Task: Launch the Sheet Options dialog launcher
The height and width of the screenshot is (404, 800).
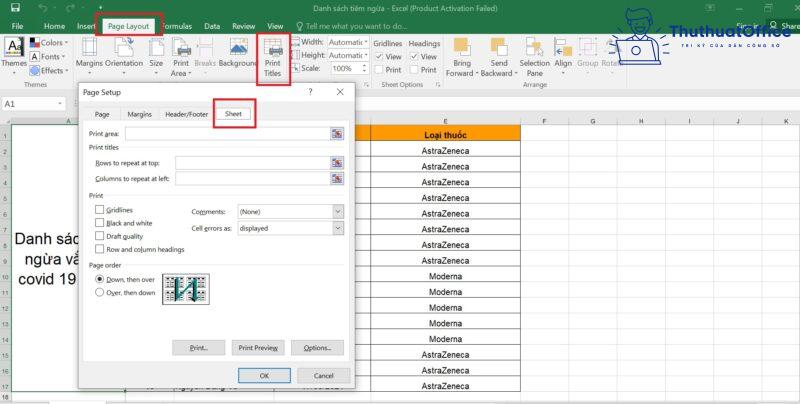Action: [x=438, y=85]
